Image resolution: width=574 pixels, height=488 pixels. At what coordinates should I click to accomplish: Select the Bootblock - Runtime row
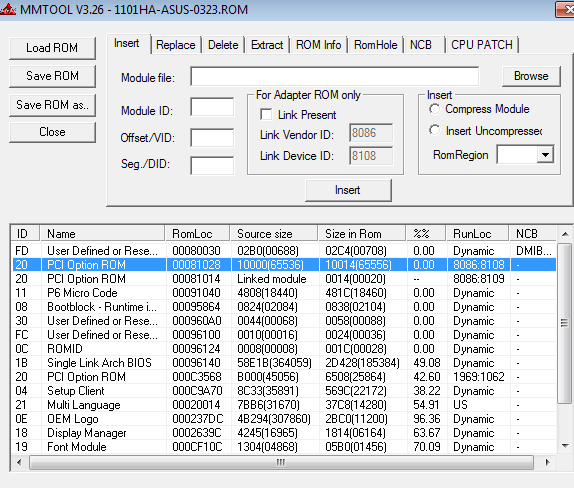click(284, 307)
